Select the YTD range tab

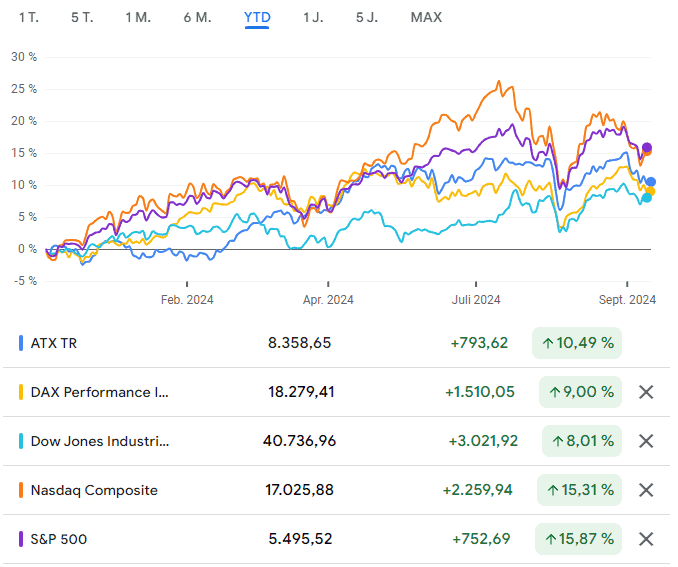point(257,17)
